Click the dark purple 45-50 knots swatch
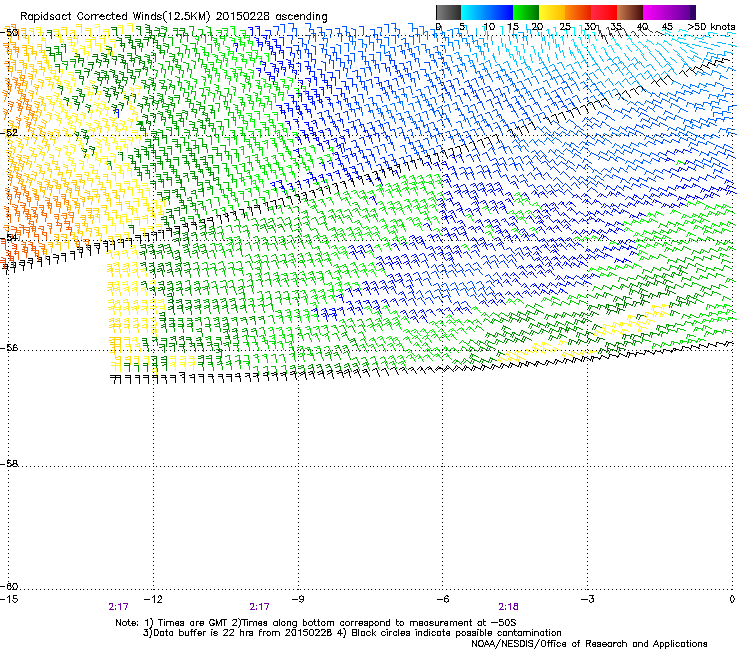Viewport: 740px width, 650px height. click(x=682, y=12)
